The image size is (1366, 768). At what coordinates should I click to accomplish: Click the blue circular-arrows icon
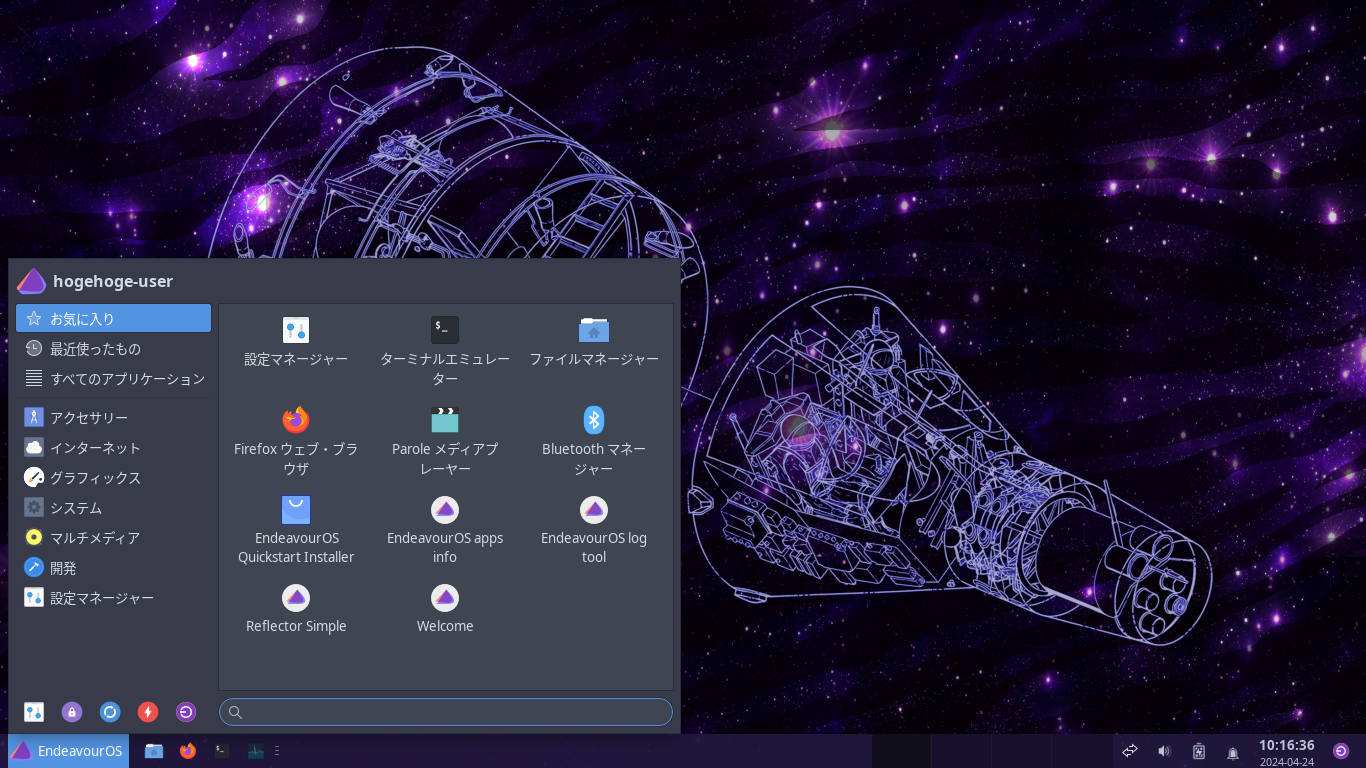110,712
